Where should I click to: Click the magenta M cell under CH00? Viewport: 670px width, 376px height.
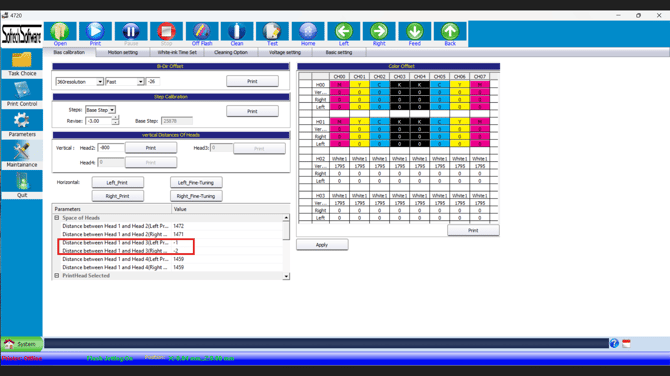[339, 85]
